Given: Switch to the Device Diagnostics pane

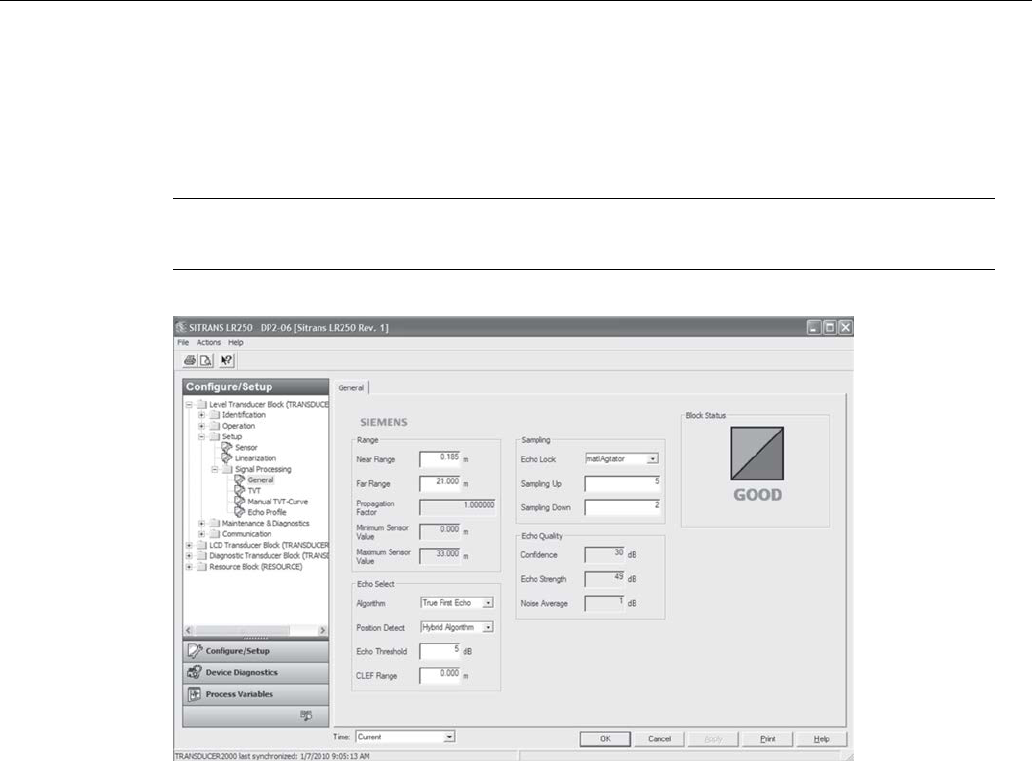Looking at the screenshot, I should pos(255,672).
